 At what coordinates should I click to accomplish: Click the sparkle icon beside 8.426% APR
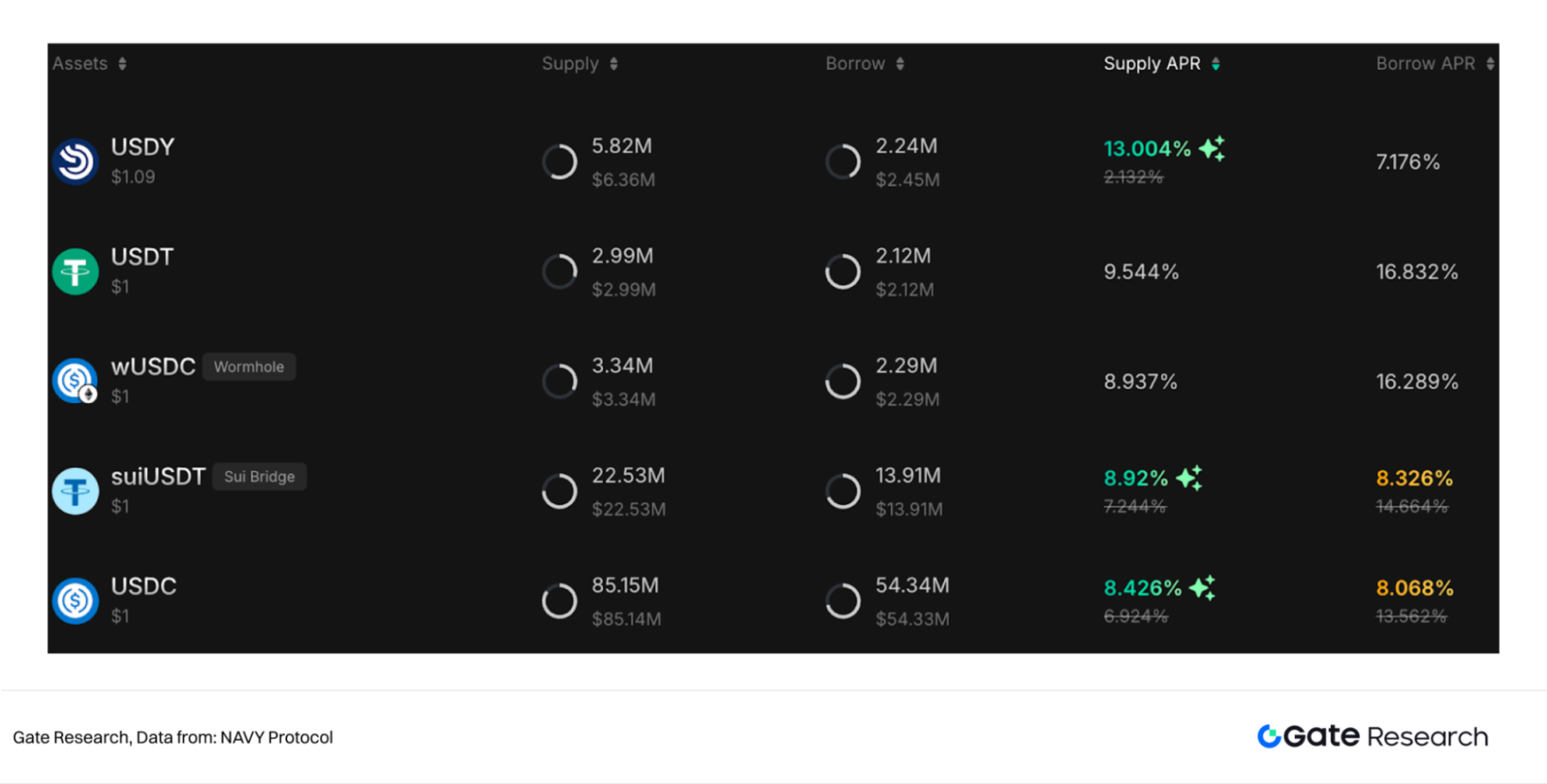1203,588
